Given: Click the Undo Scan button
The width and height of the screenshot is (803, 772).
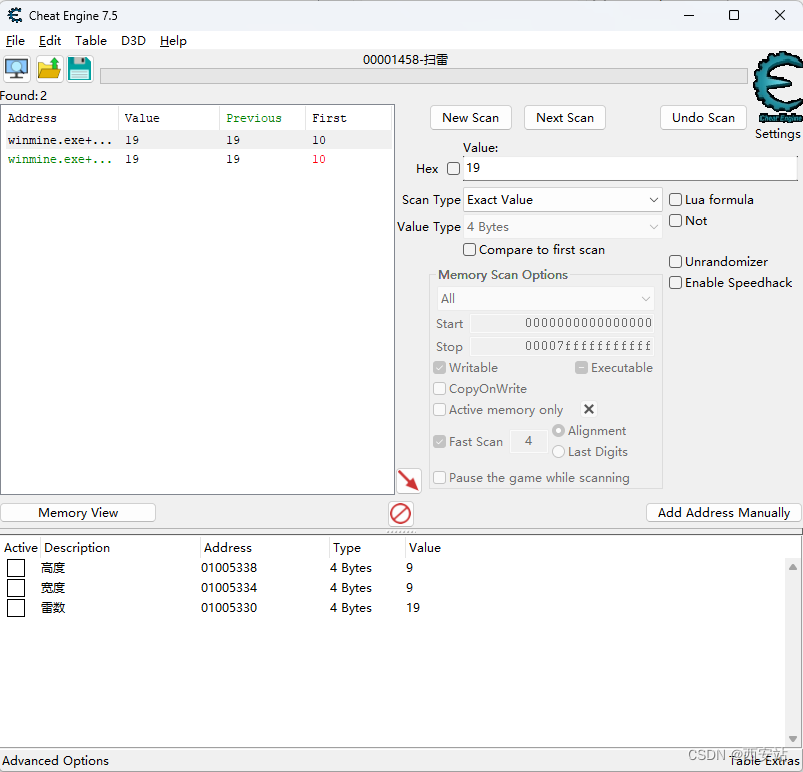Looking at the screenshot, I should click(x=703, y=118).
